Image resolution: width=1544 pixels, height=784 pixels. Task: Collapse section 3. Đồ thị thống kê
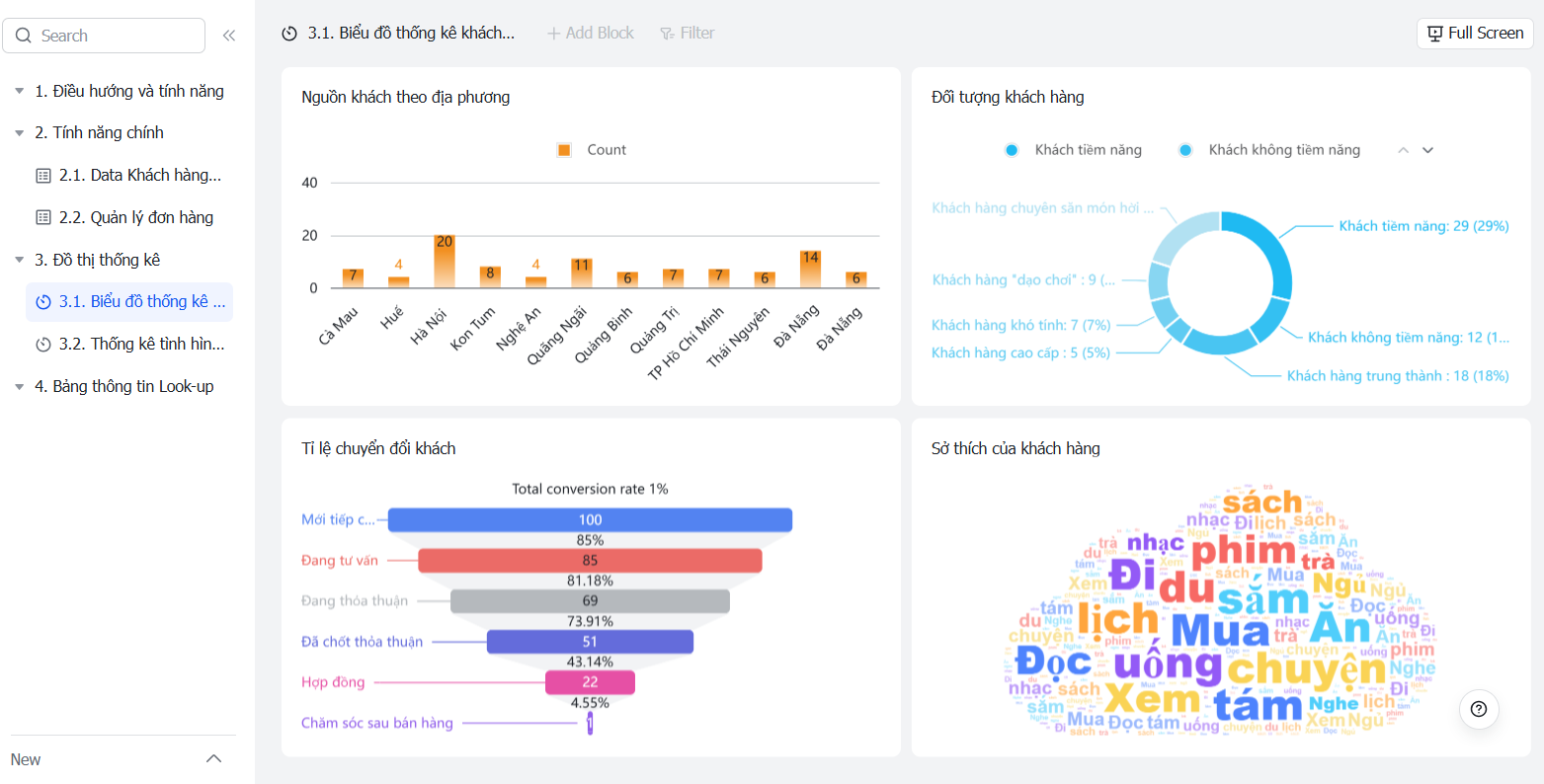(x=19, y=261)
